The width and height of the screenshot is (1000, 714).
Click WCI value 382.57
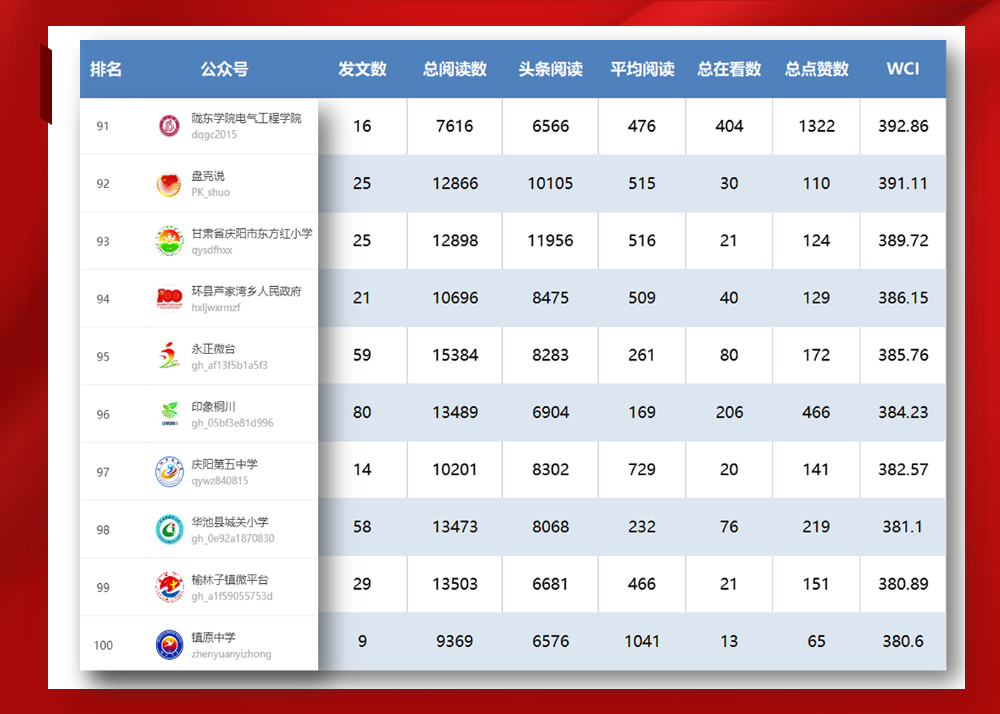(x=903, y=470)
